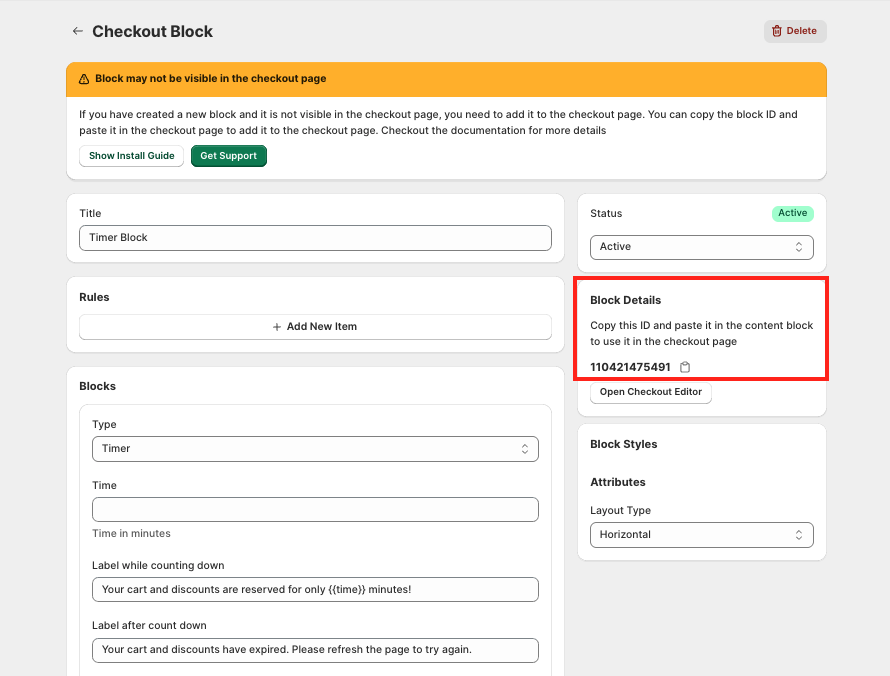Click the Checkout Block page title
Screen dimensions: 890x676
pos(152,31)
